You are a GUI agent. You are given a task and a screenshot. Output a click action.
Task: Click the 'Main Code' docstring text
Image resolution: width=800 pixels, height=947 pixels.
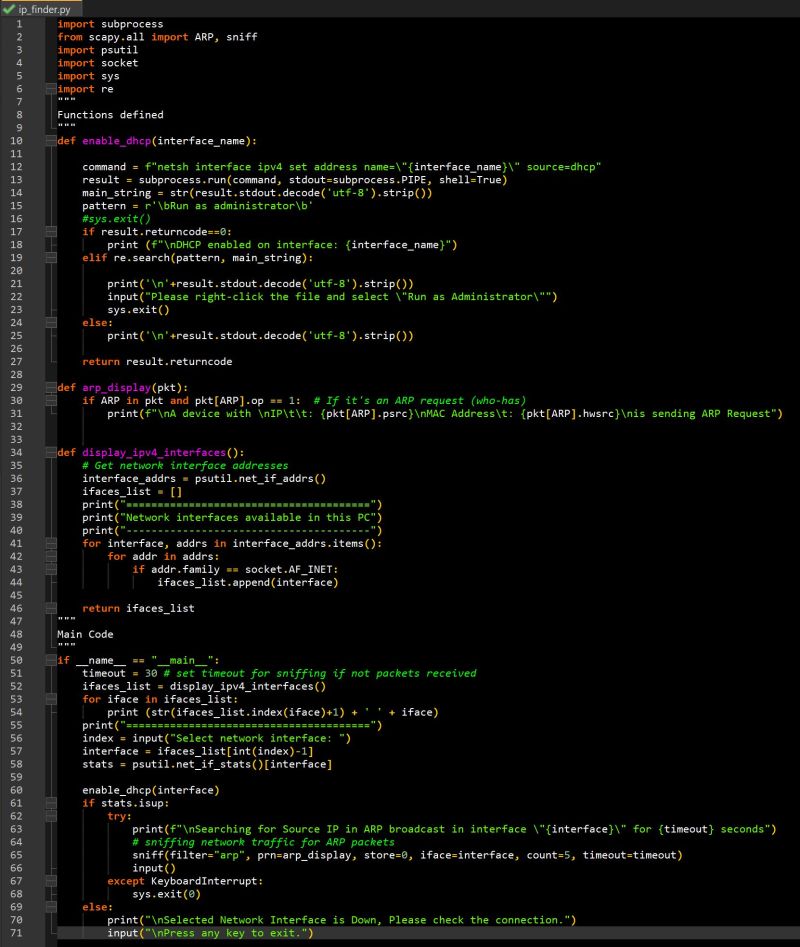point(85,634)
